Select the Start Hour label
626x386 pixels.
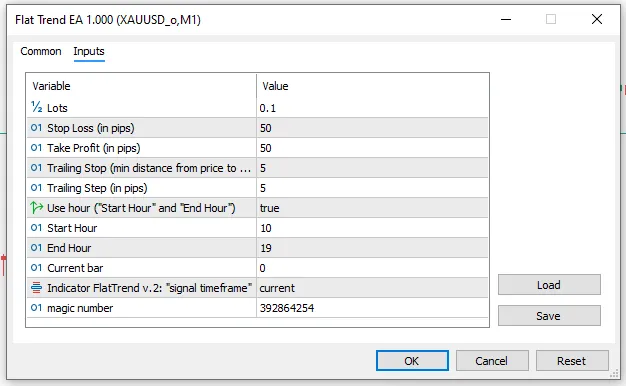(72, 228)
